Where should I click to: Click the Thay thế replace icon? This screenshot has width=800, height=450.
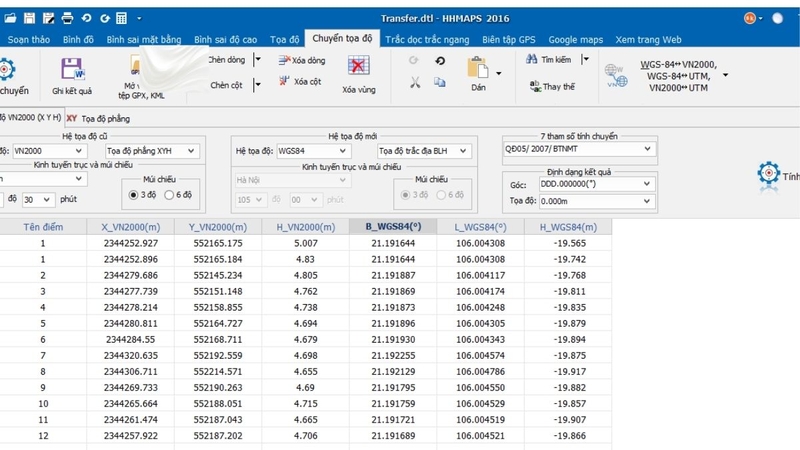coord(535,86)
